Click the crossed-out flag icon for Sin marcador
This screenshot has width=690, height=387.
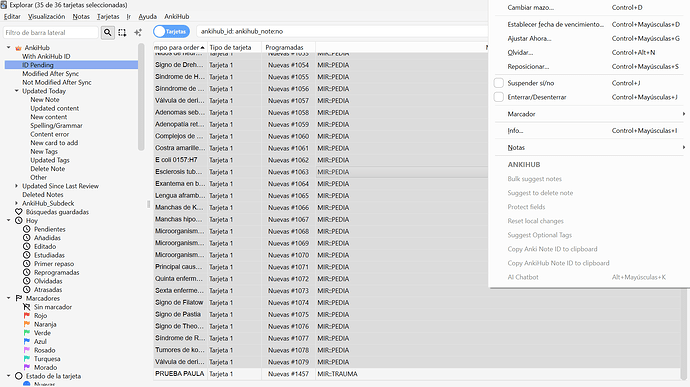(x=27, y=307)
